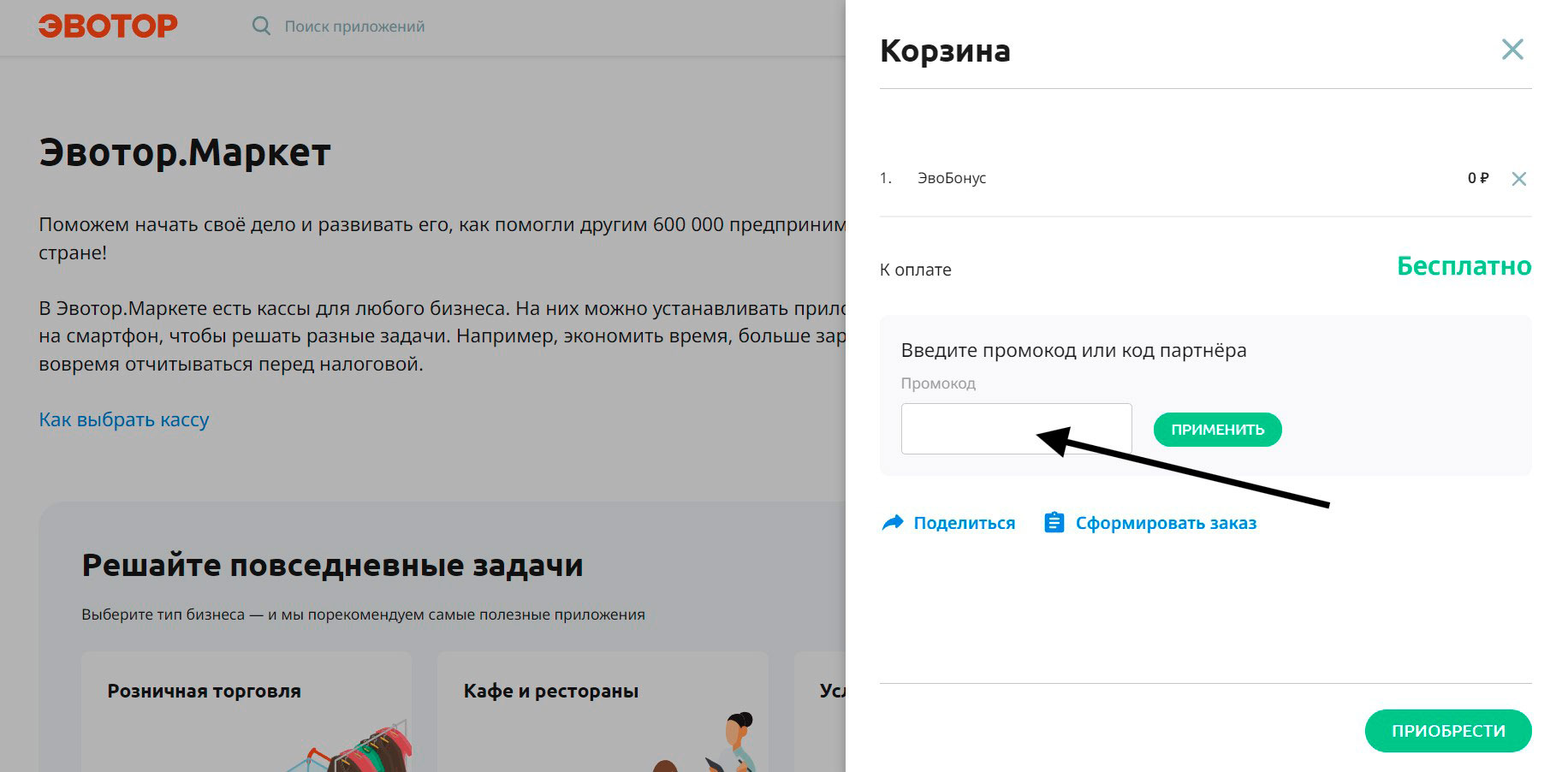The image size is (1568, 772).
Task: Click the Промокод input field
Action: click(x=1016, y=429)
